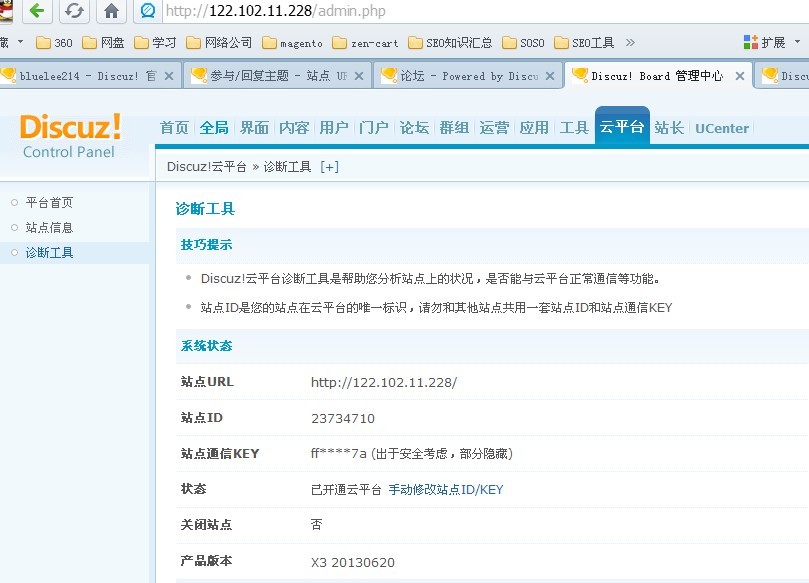The width and height of the screenshot is (809, 583).
Task: Focus the address bar showing 122.102.11.228/admin.php
Action: [485, 11]
